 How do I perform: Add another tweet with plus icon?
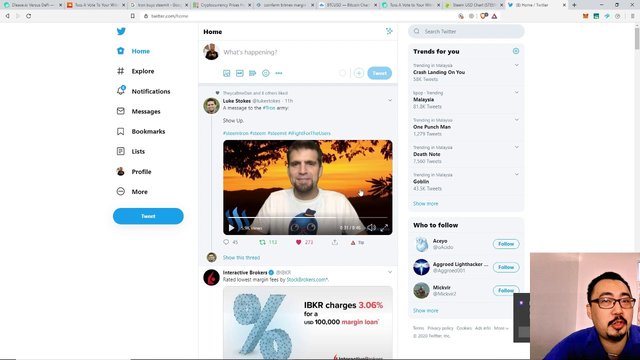pos(359,73)
